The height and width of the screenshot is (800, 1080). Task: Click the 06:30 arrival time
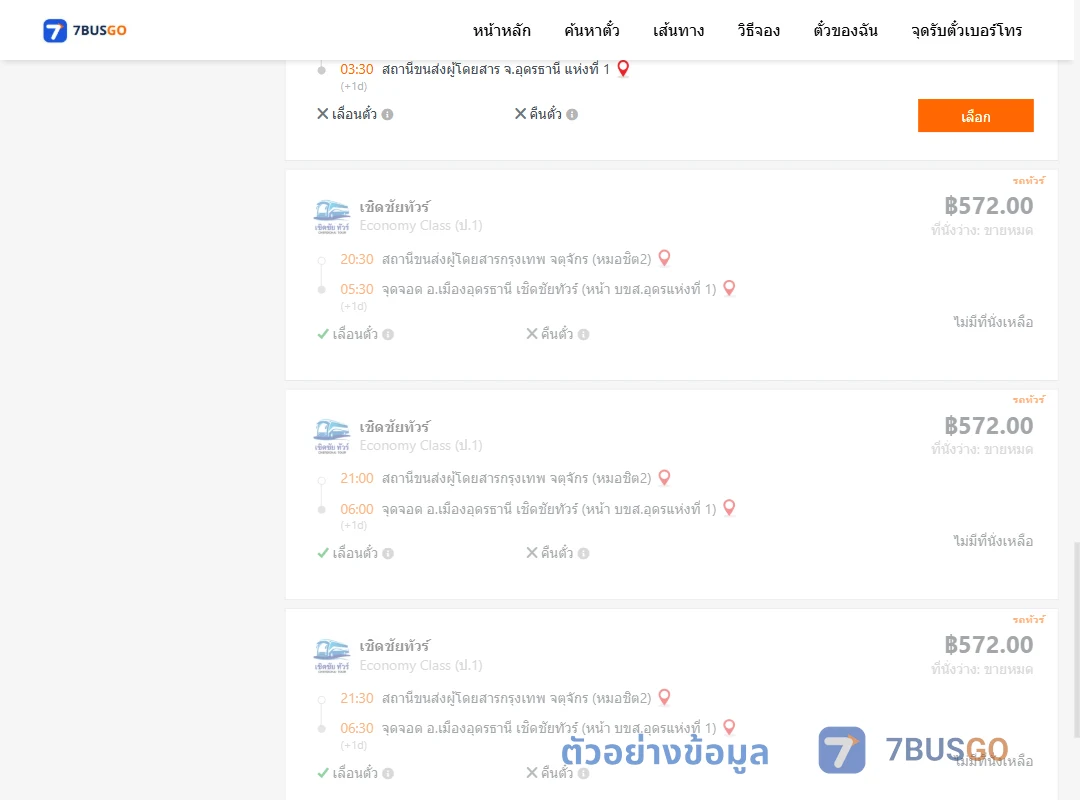click(357, 728)
